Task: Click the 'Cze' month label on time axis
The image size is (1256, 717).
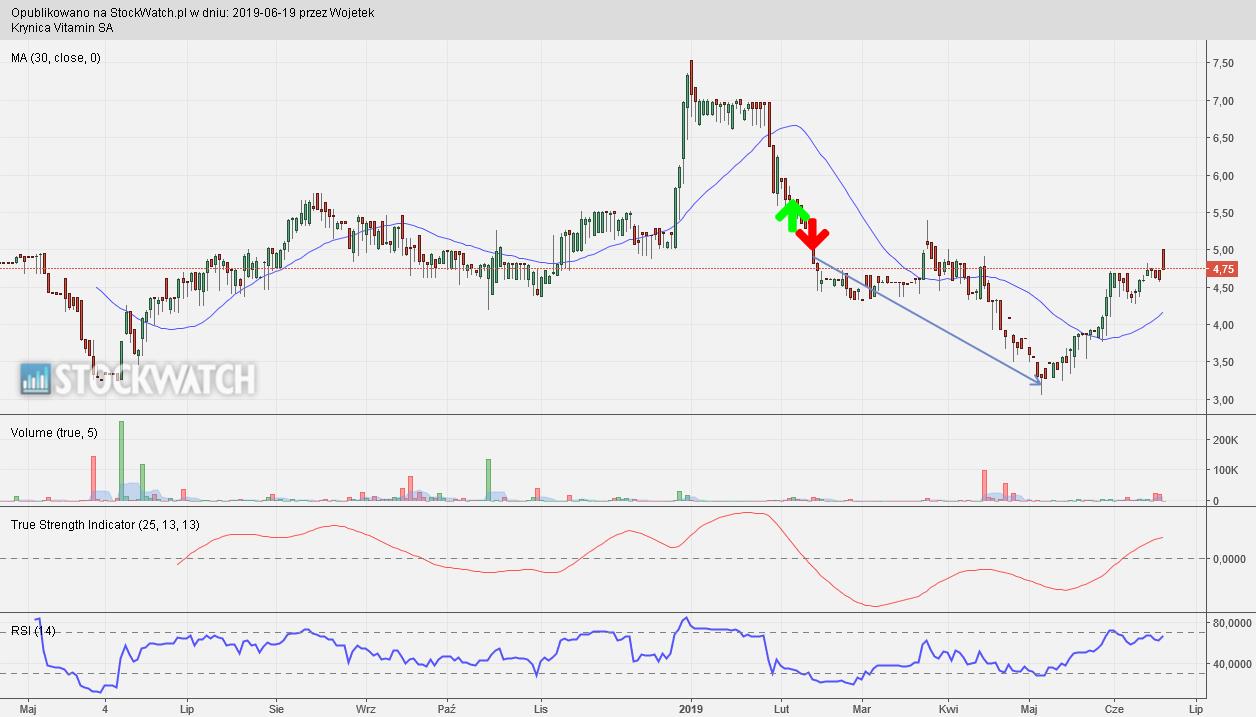Action: pos(1113,707)
